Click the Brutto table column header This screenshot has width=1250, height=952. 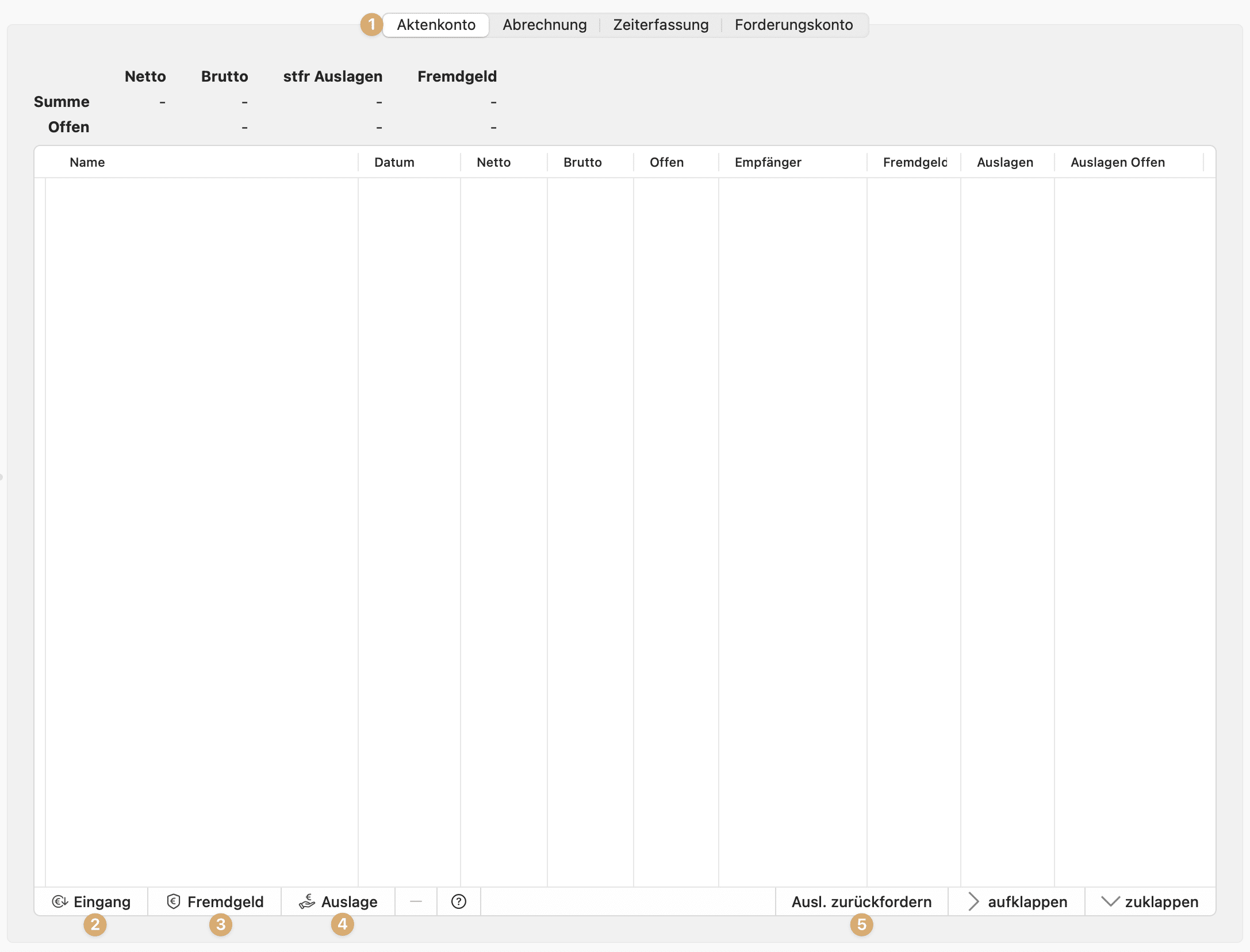coord(582,162)
